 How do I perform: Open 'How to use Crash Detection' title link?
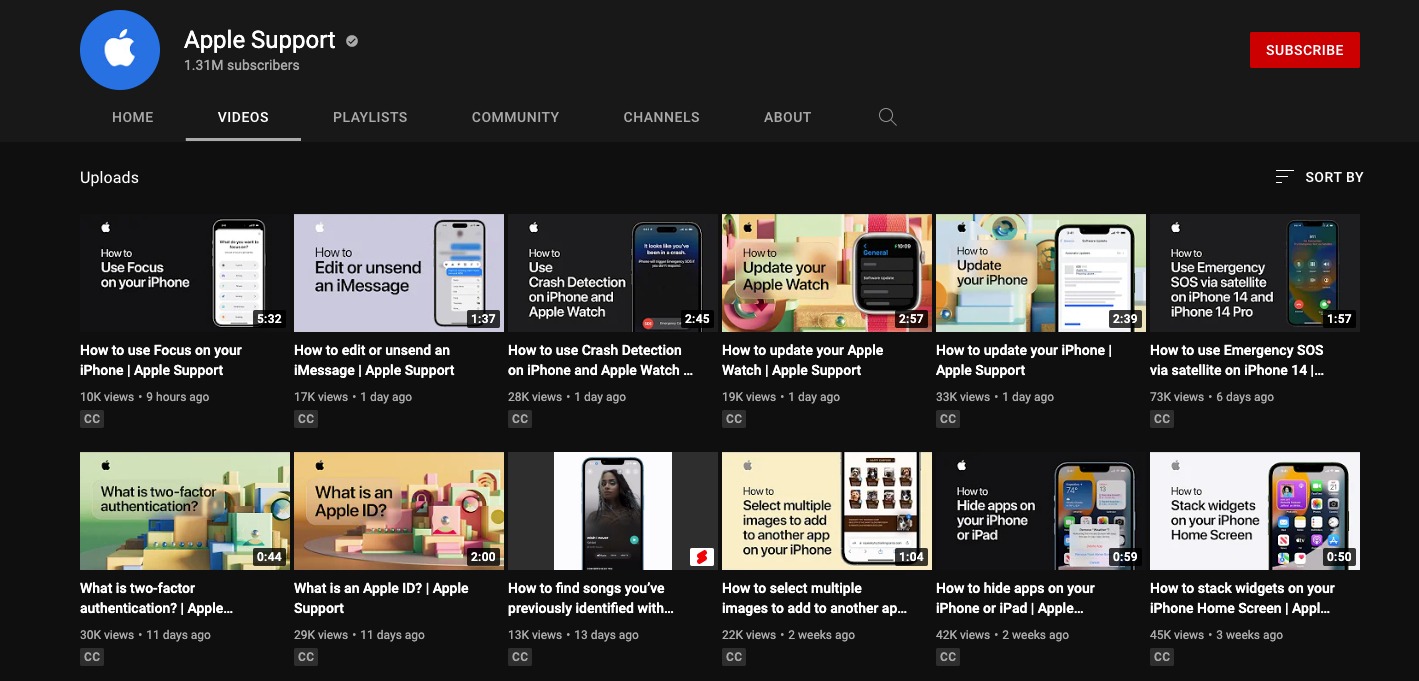coord(600,360)
